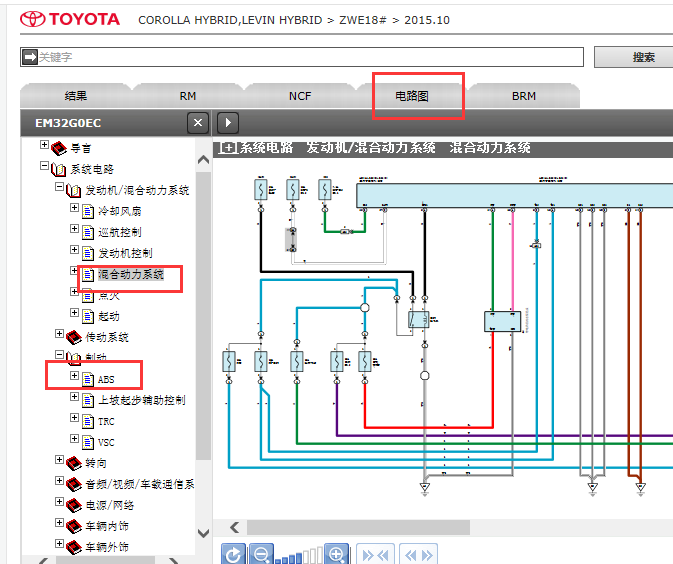The height and width of the screenshot is (564, 673).
Task: Close the EM32G0EC panel with X
Action: click(198, 123)
